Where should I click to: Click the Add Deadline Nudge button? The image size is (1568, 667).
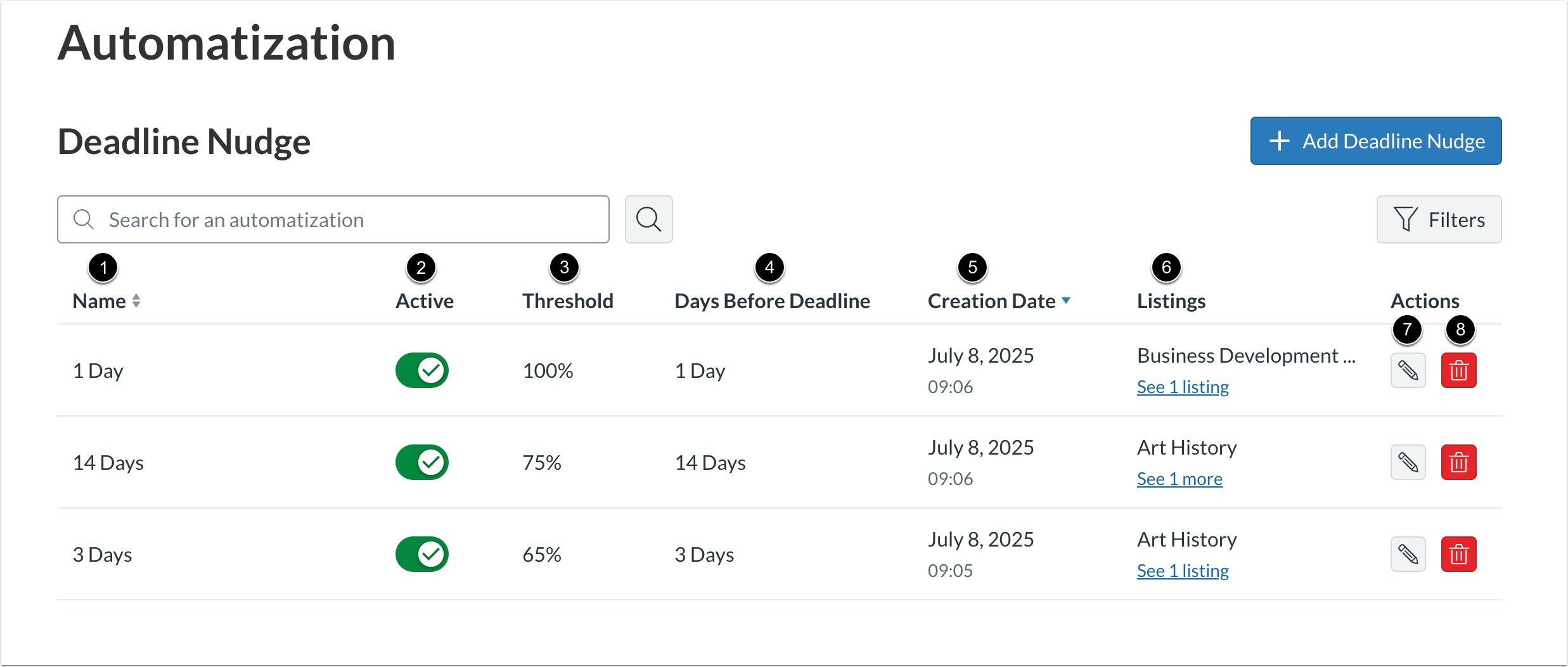[1375, 141]
